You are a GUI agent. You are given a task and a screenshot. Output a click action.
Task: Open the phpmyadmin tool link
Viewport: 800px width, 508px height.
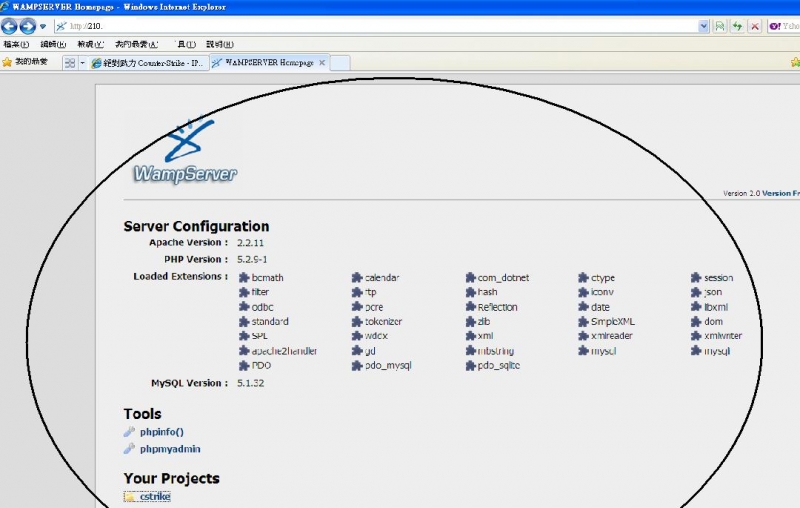[x=170, y=449]
